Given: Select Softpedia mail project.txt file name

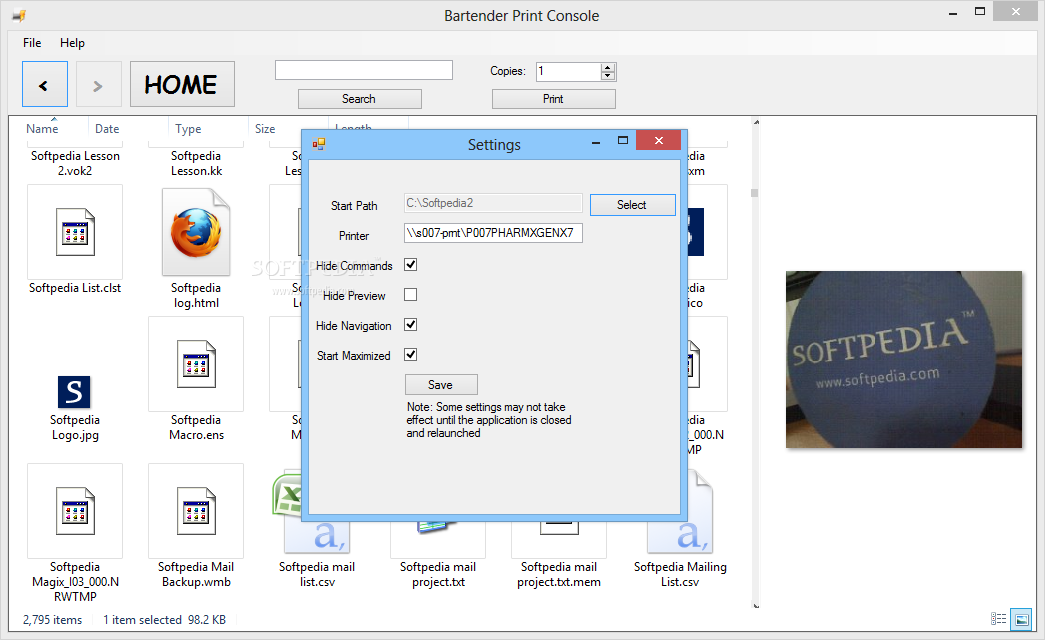Looking at the screenshot, I should tap(438, 574).
